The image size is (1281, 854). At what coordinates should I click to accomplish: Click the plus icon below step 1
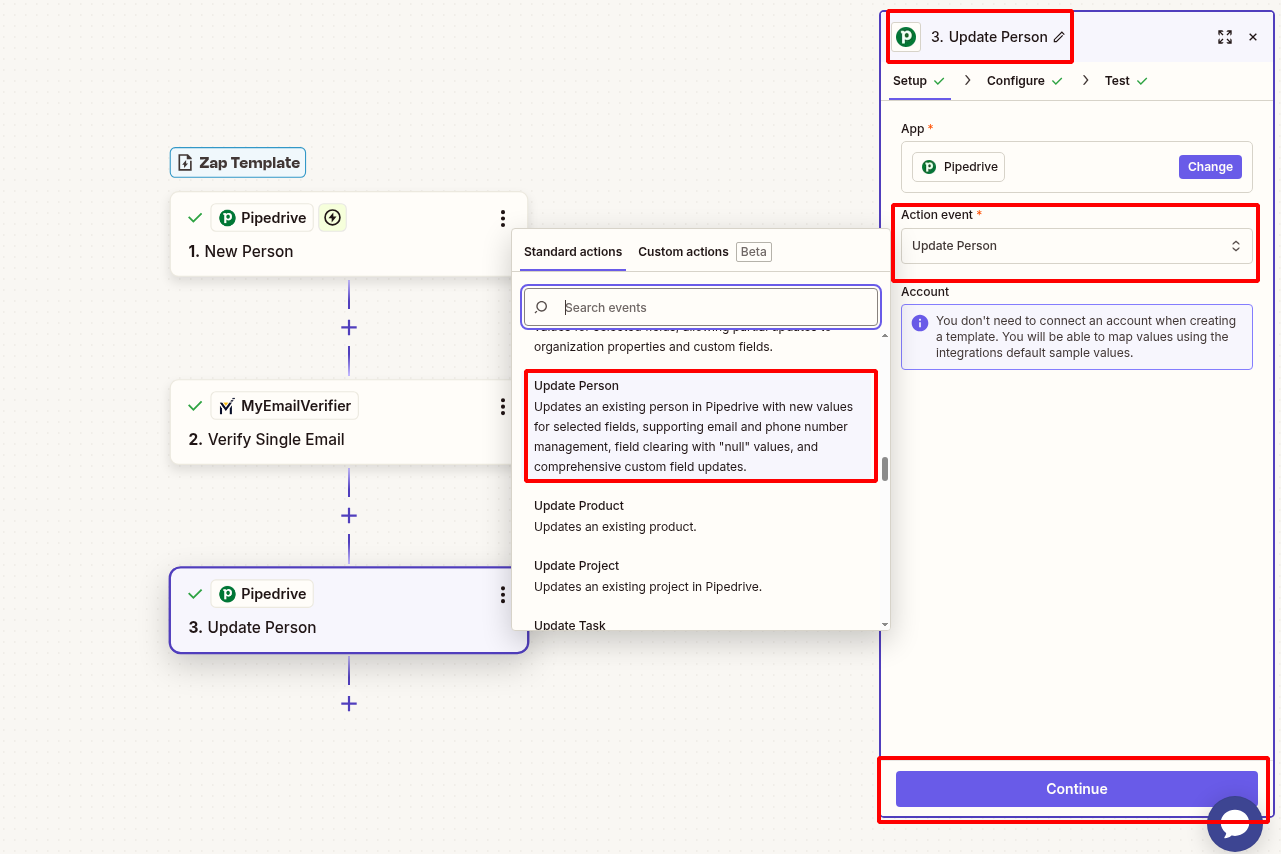click(x=348, y=327)
